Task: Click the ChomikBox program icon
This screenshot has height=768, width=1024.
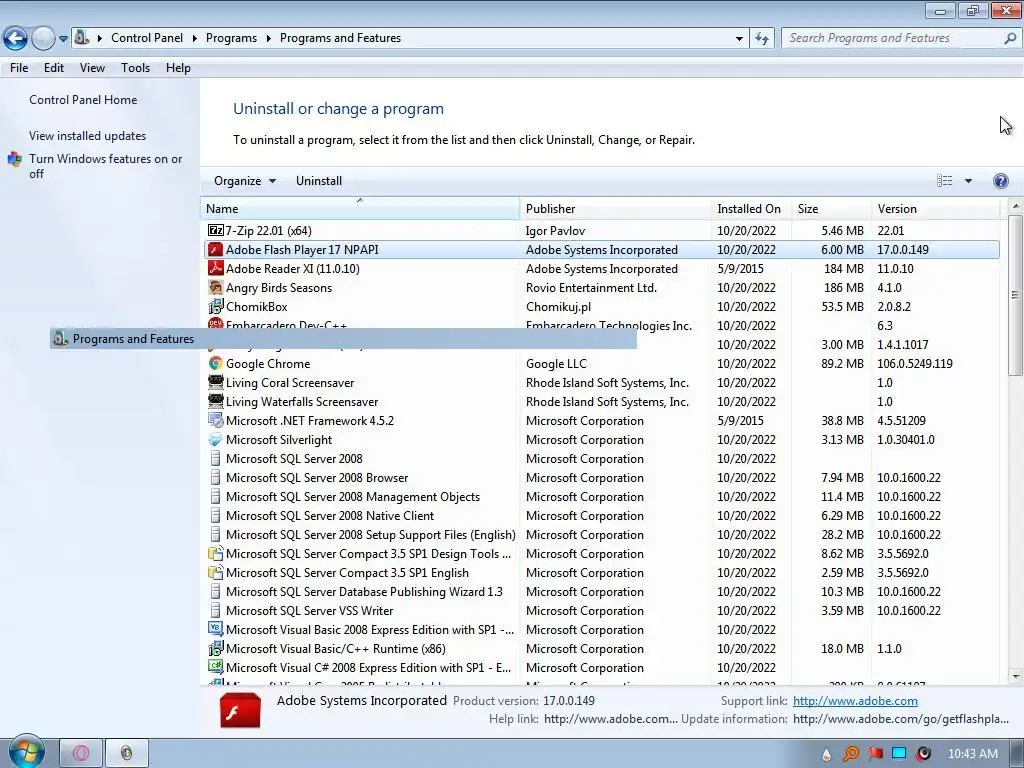Action: click(216, 306)
